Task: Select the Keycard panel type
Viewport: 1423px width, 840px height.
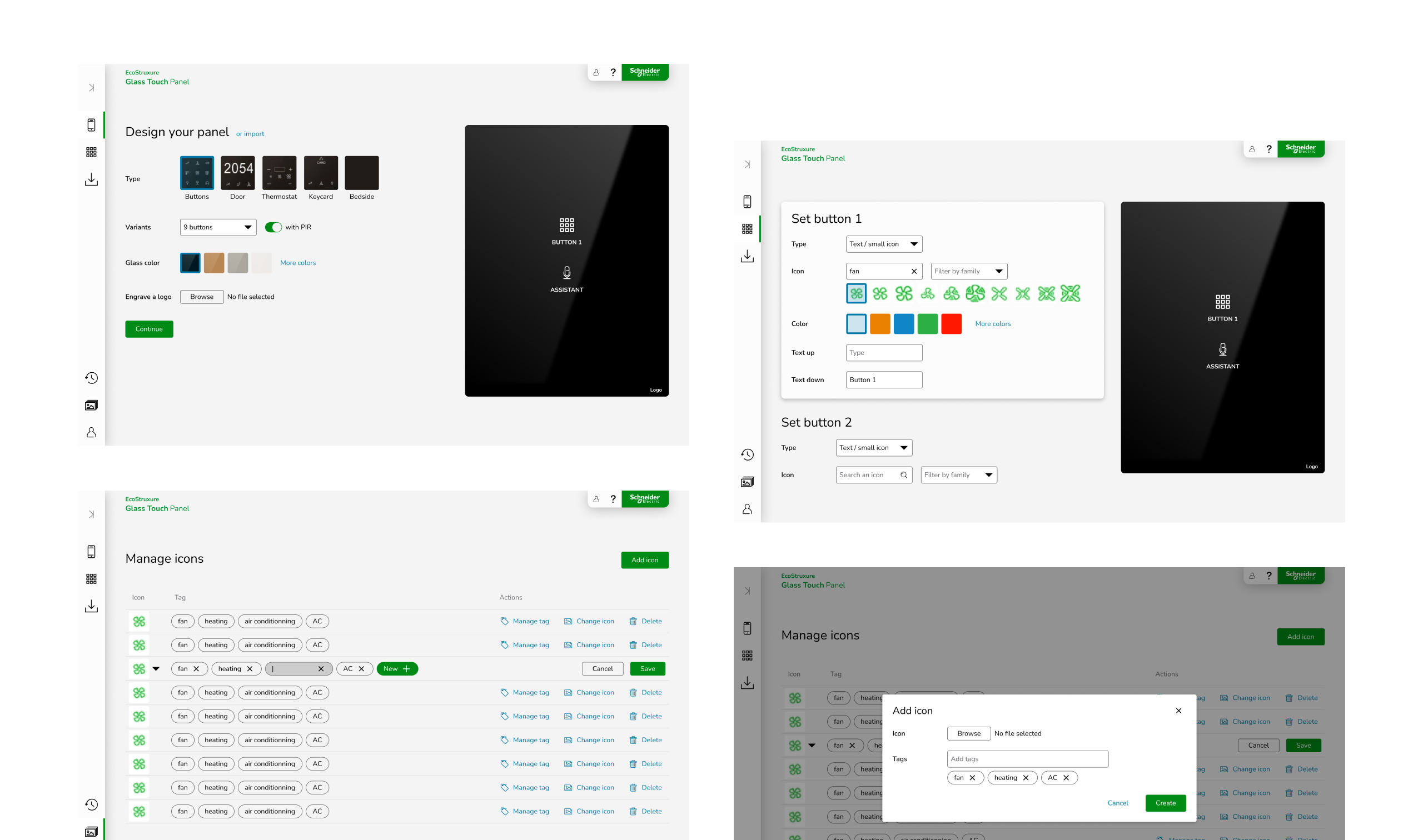Action: (321, 173)
